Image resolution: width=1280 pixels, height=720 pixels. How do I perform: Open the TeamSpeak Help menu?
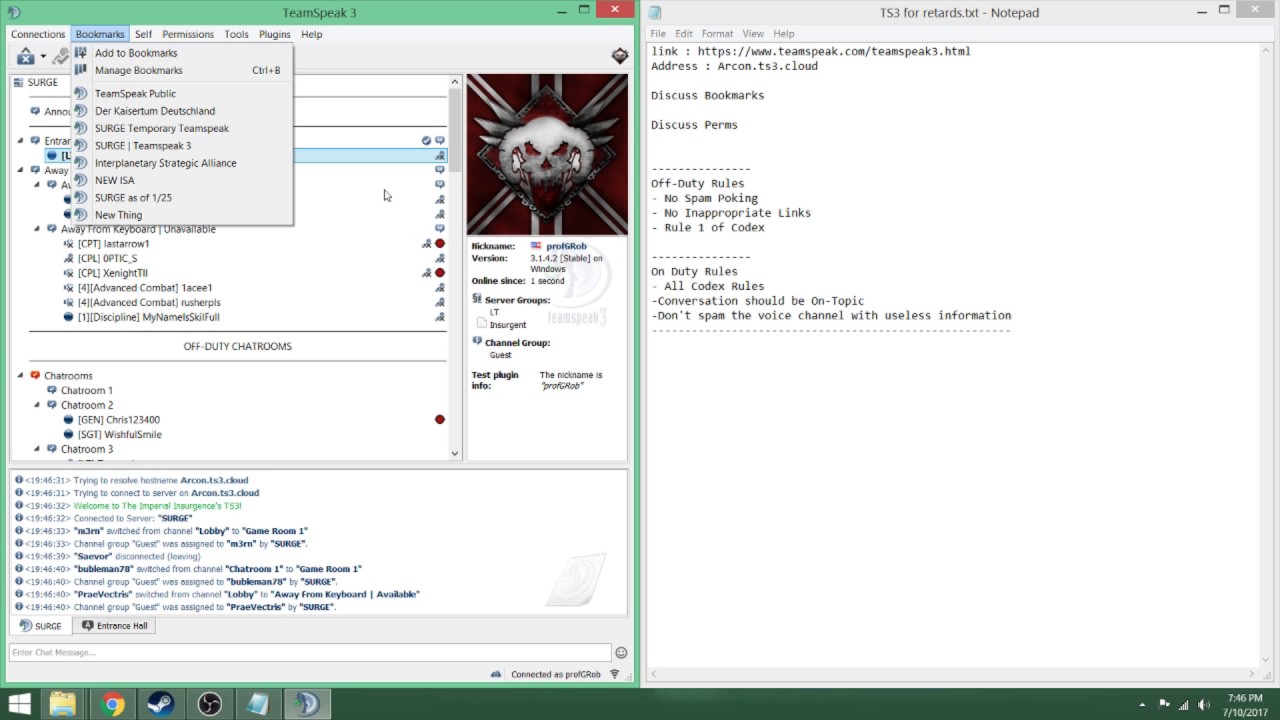[x=311, y=34]
